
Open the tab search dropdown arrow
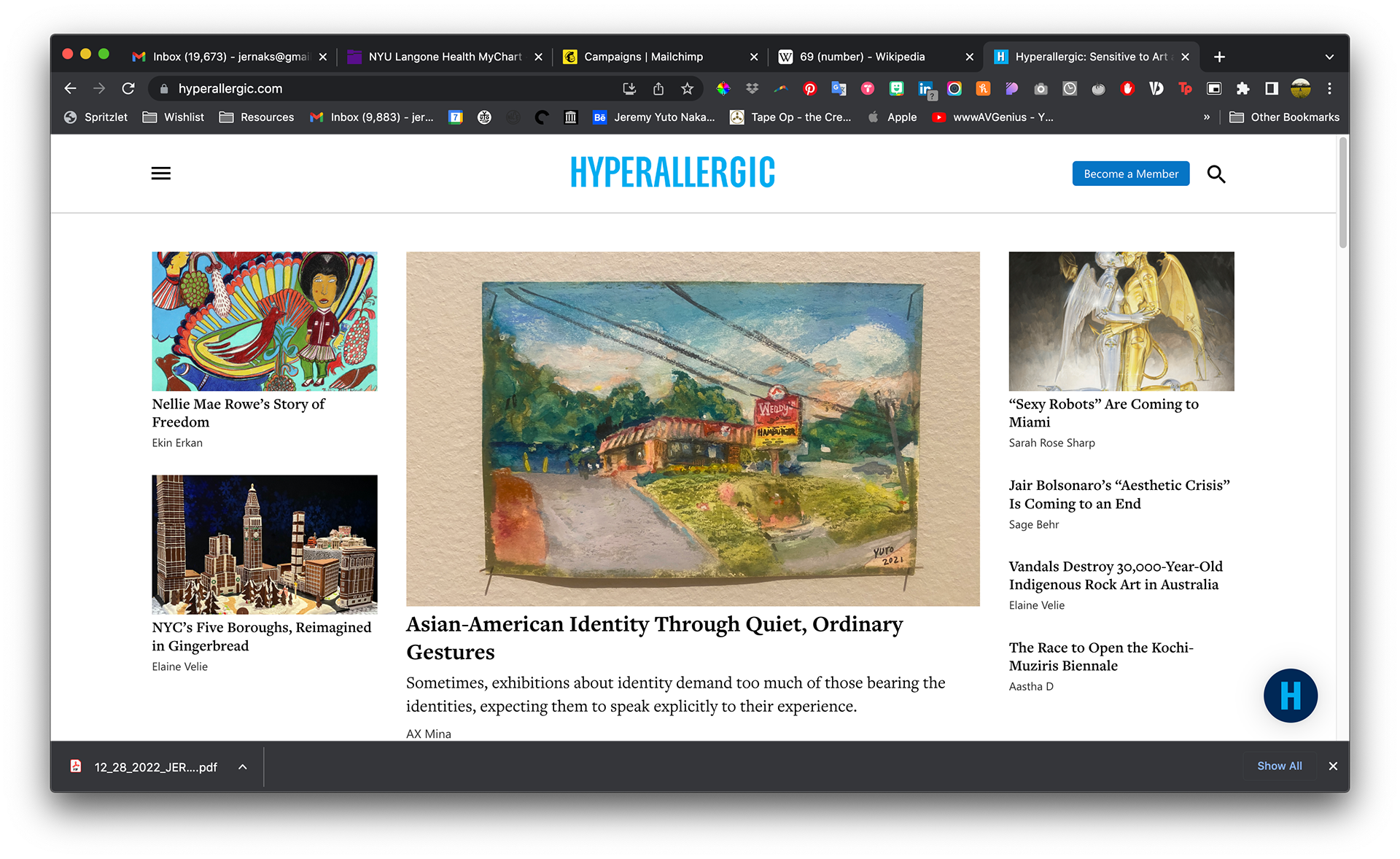pos(1329,57)
